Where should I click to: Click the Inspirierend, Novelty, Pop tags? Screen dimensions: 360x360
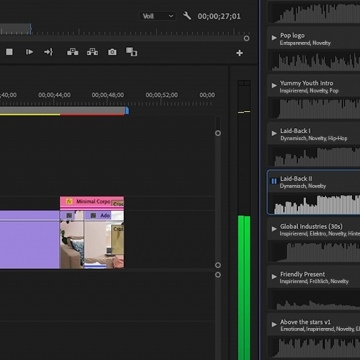coord(309,91)
